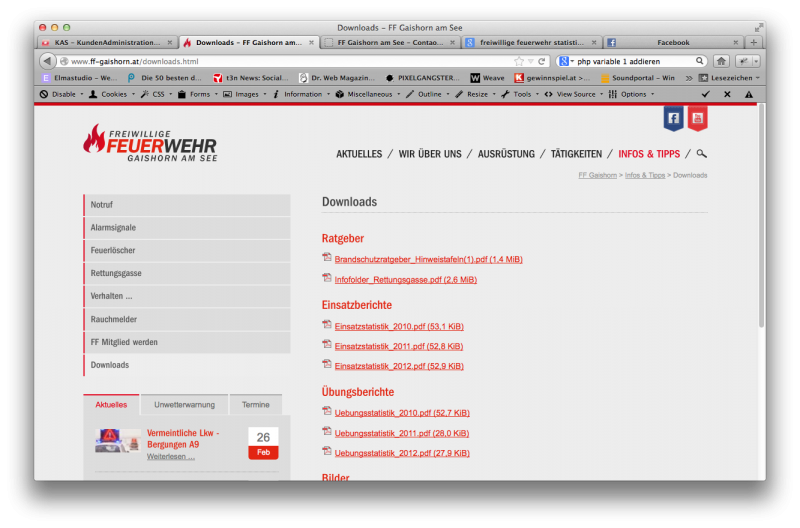Screen dimensions: 800x528
Task: Open AKTUELLES in site navigation
Action: [x=359, y=154]
